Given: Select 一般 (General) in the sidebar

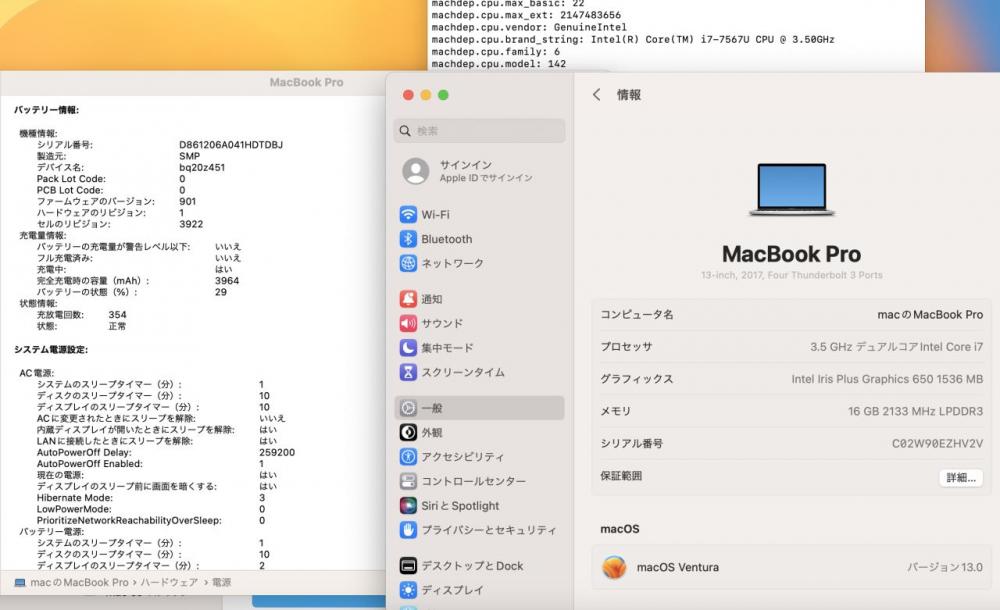Looking at the screenshot, I should tap(479, 408).
